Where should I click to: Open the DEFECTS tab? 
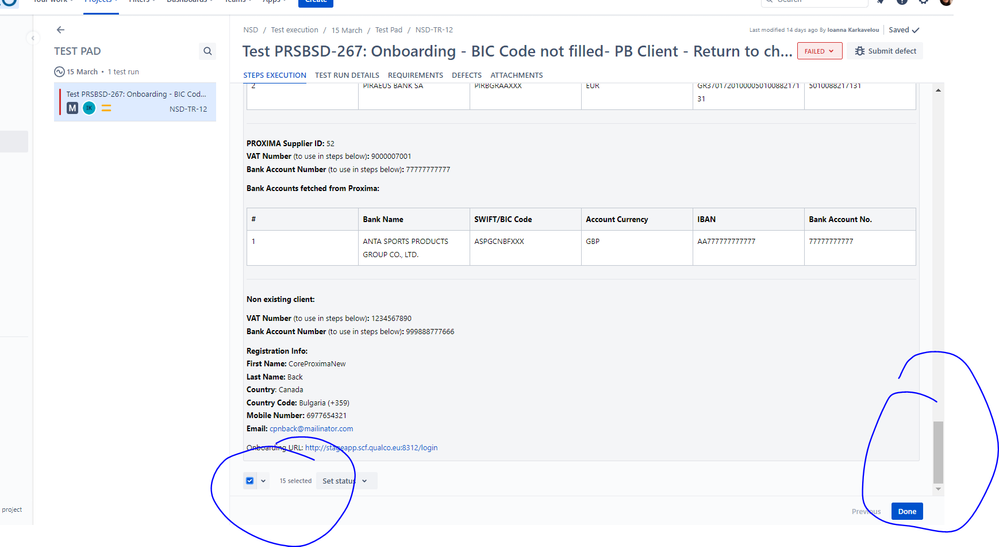466,75
